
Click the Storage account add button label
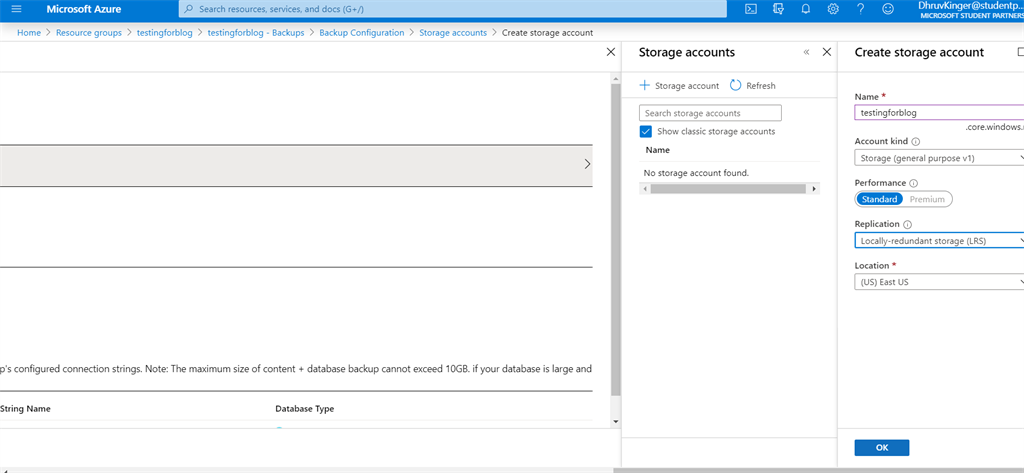[686, 86]
